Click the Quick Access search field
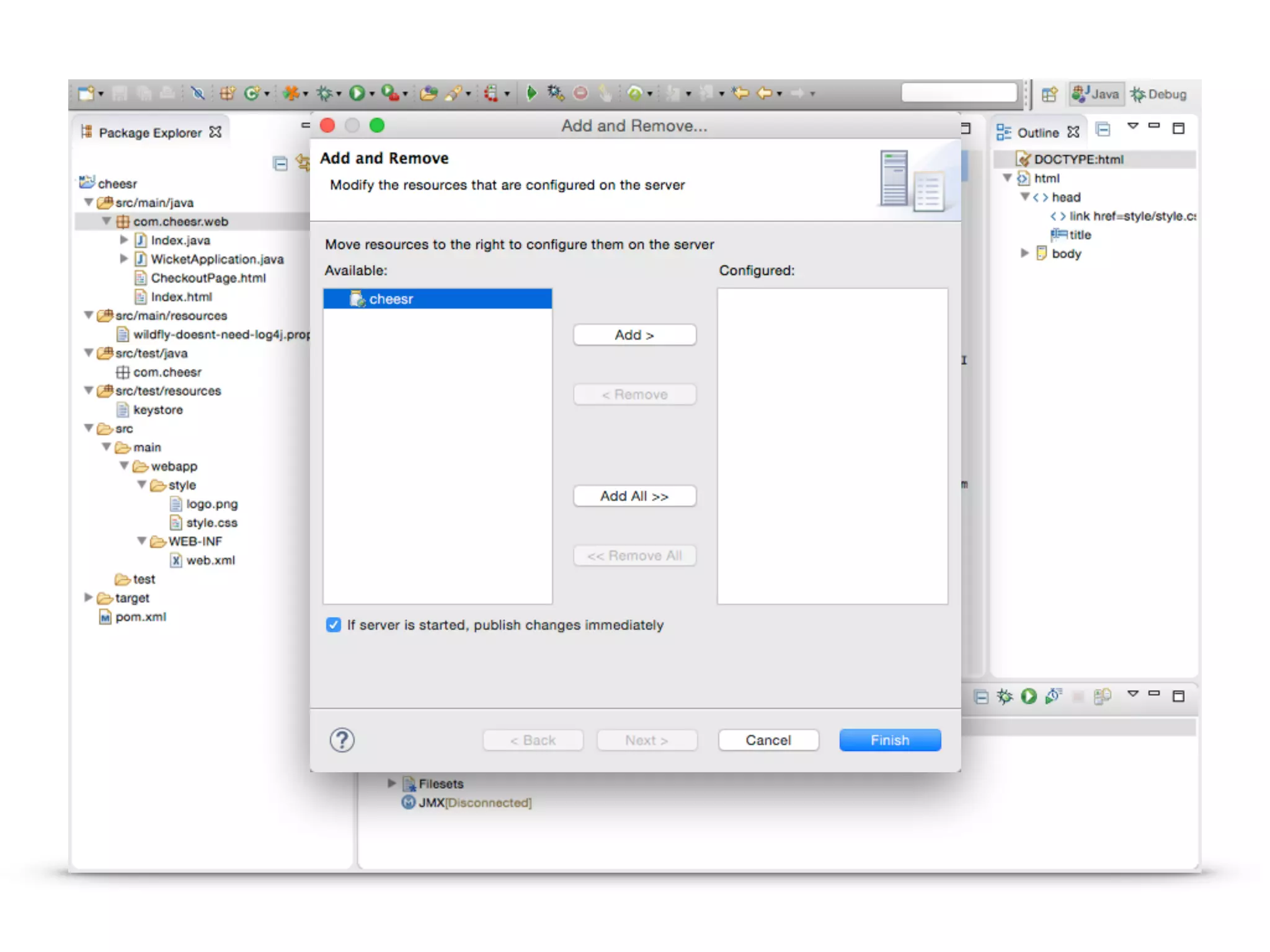 tap(959, 93)
